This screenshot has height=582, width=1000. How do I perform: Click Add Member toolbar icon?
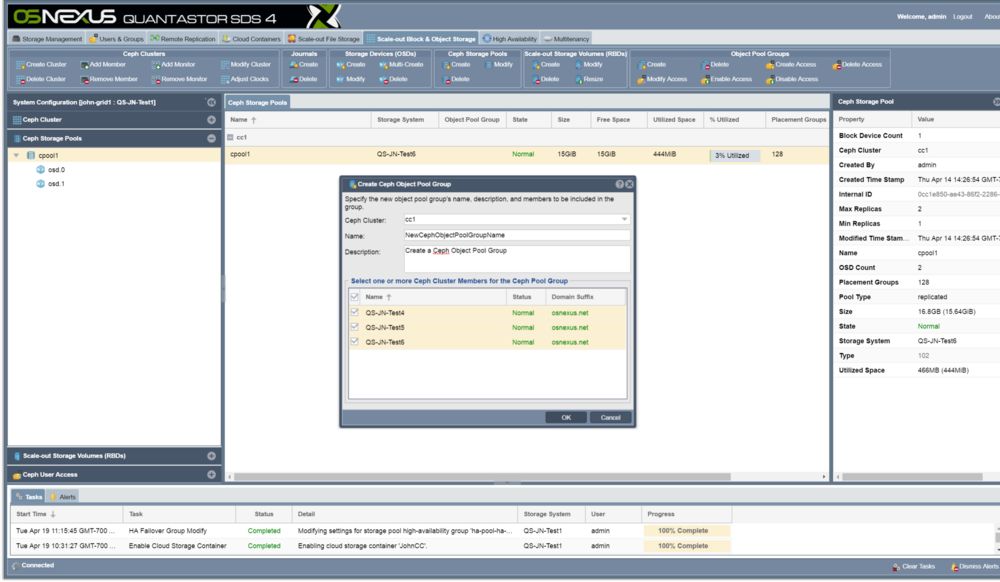(x=103, y=65)
